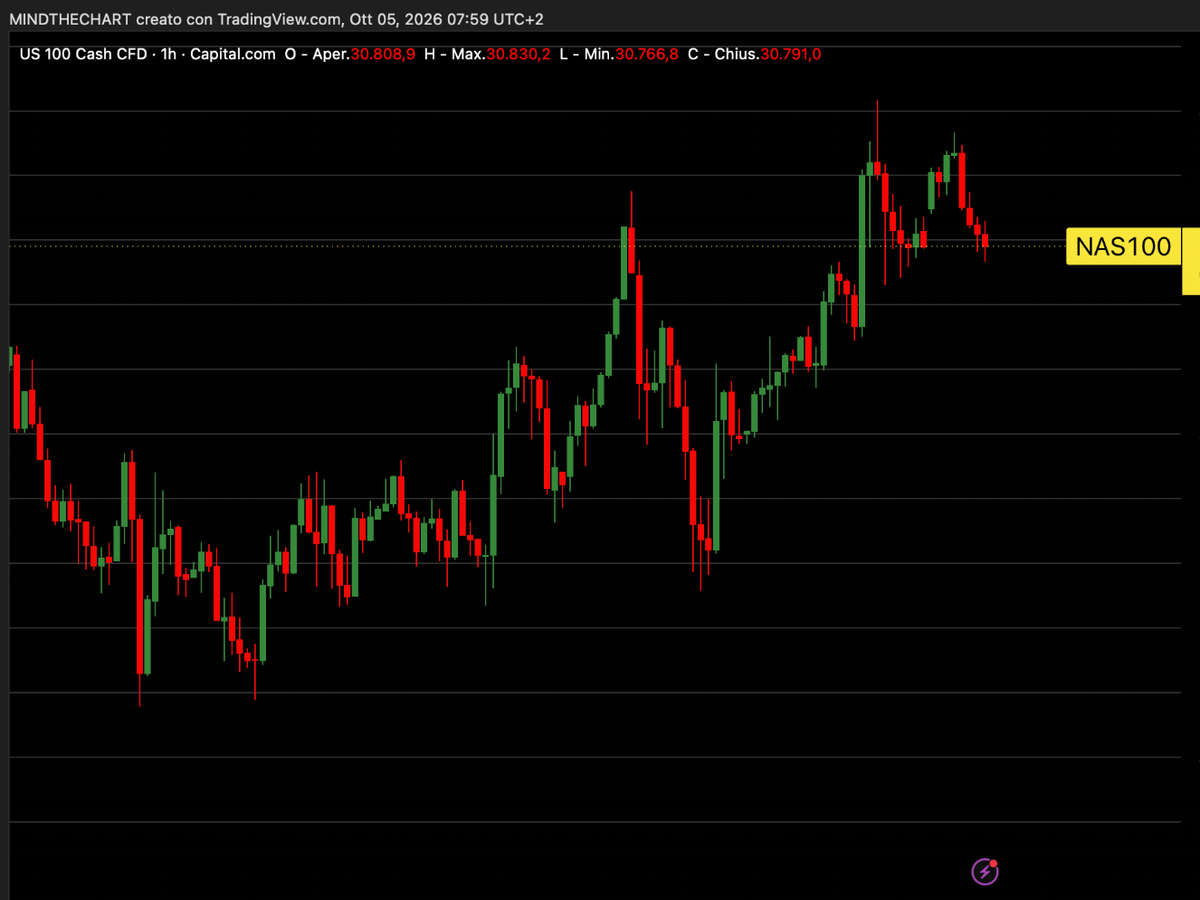This screenshot has width=1200, height=900.
Task: Click the yellow price tag at right edge
Action: [x=1191, y=260]
